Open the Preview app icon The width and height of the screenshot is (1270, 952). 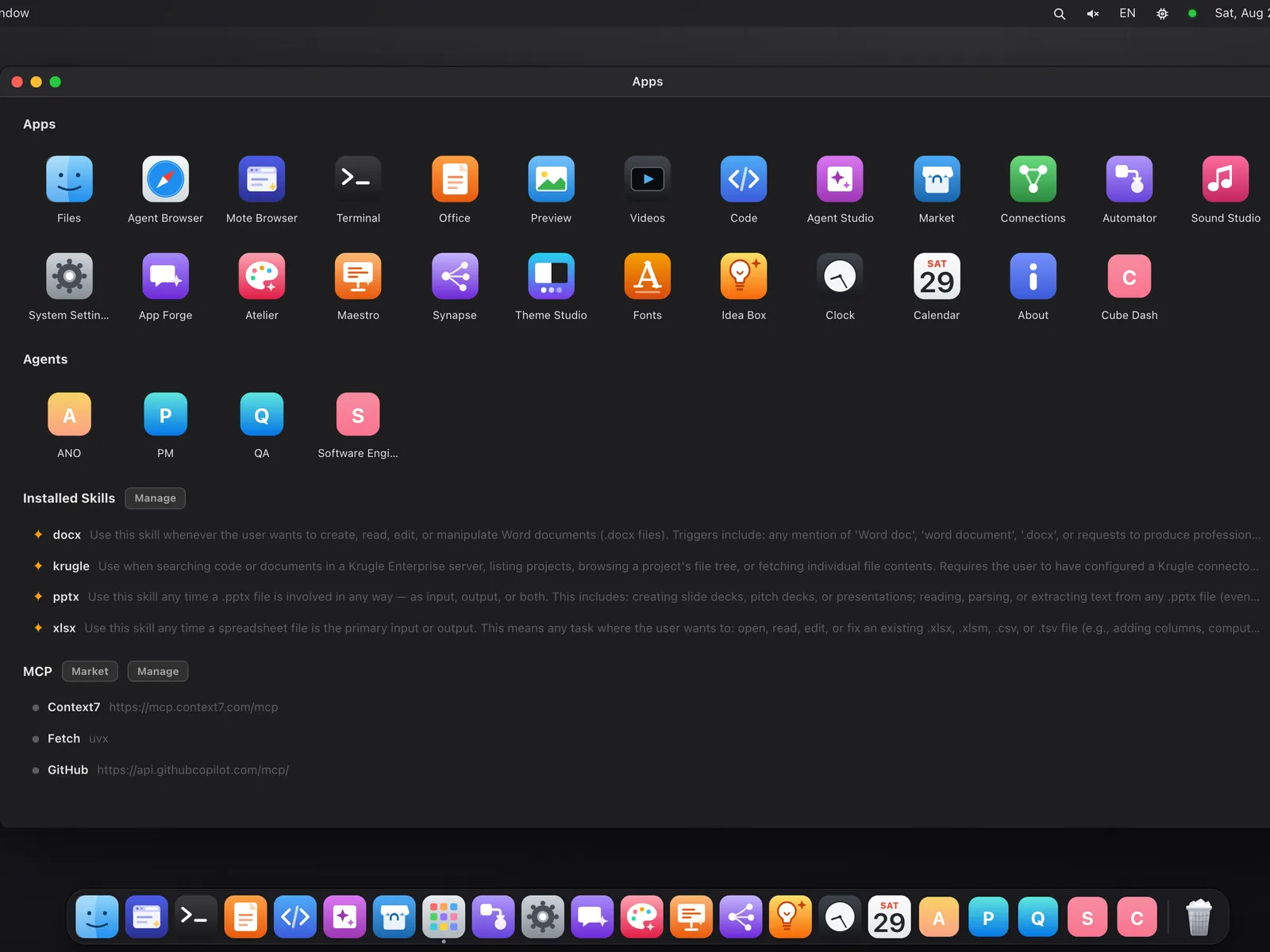(x=551, y=179)
